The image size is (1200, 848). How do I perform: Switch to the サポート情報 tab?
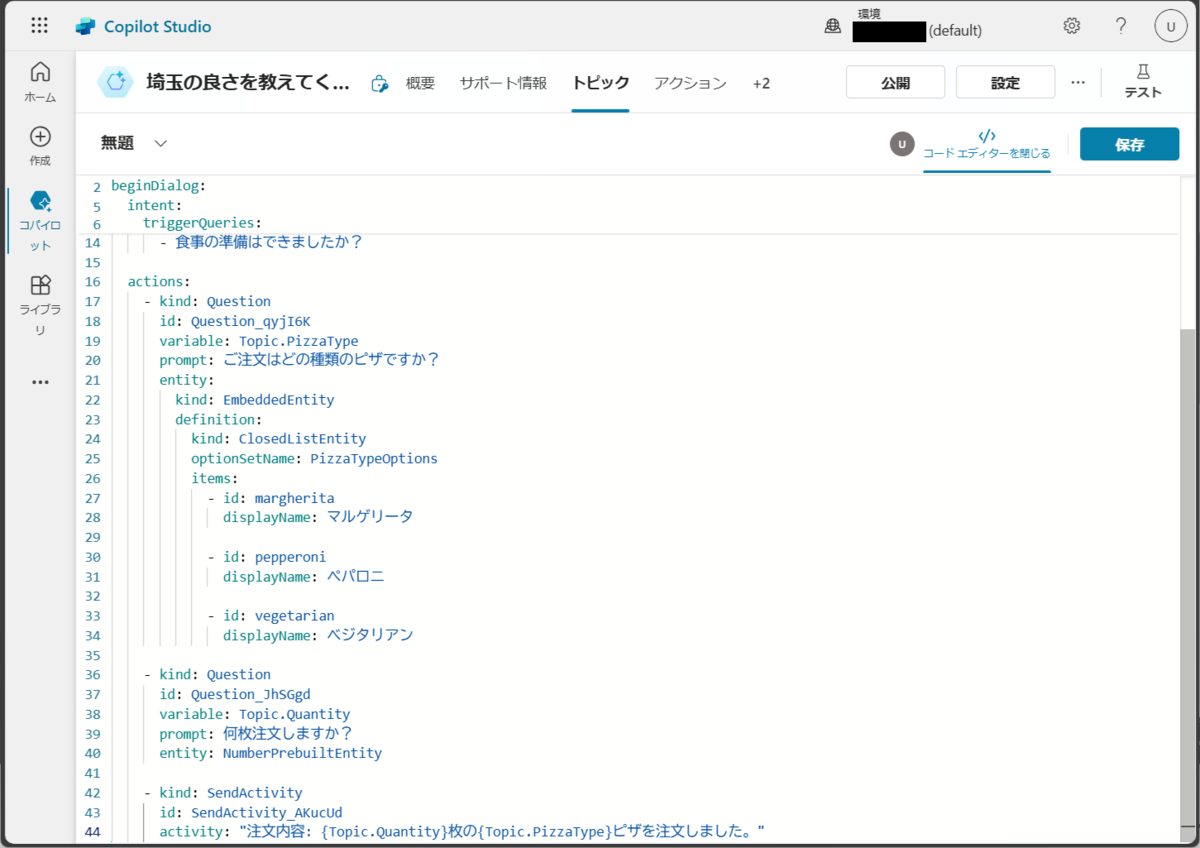click(x=503, y=84)
